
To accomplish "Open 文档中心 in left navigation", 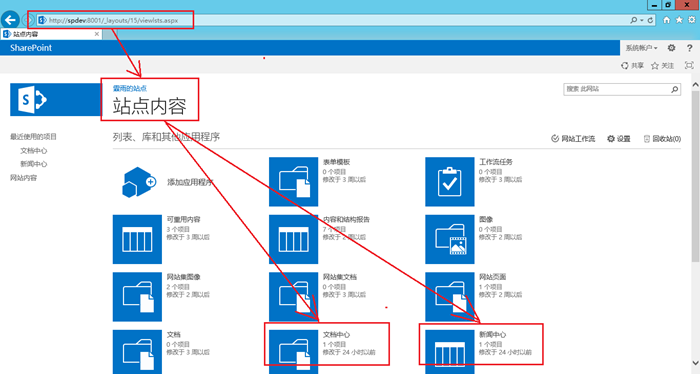I will point(33,150).
